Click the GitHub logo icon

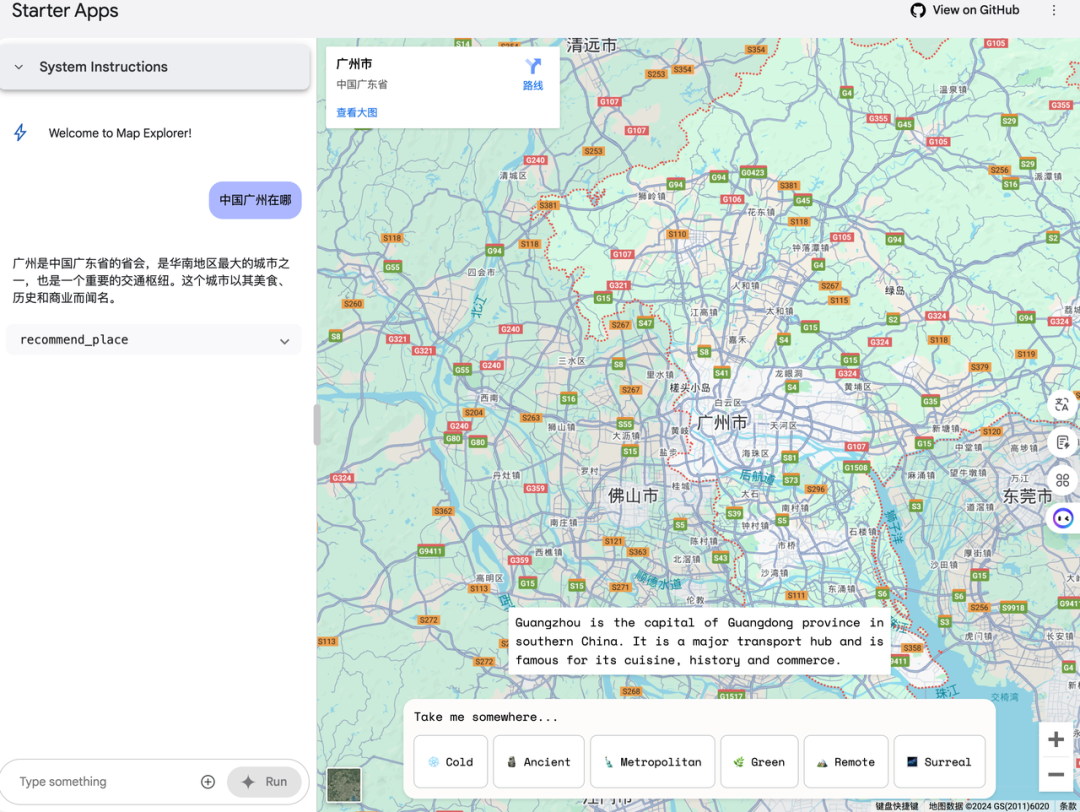tap(917, 10)
